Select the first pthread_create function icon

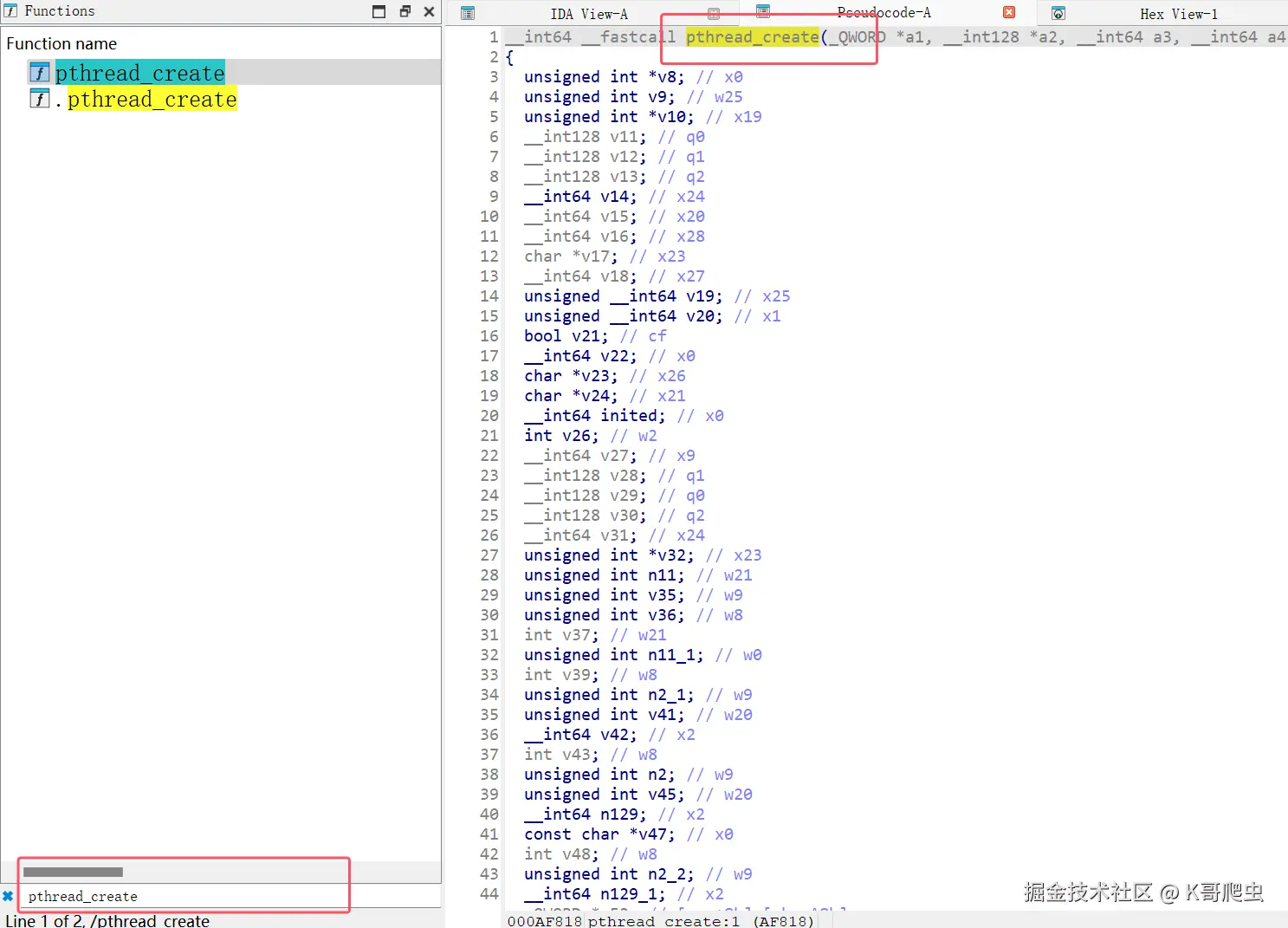coord(39,72)
